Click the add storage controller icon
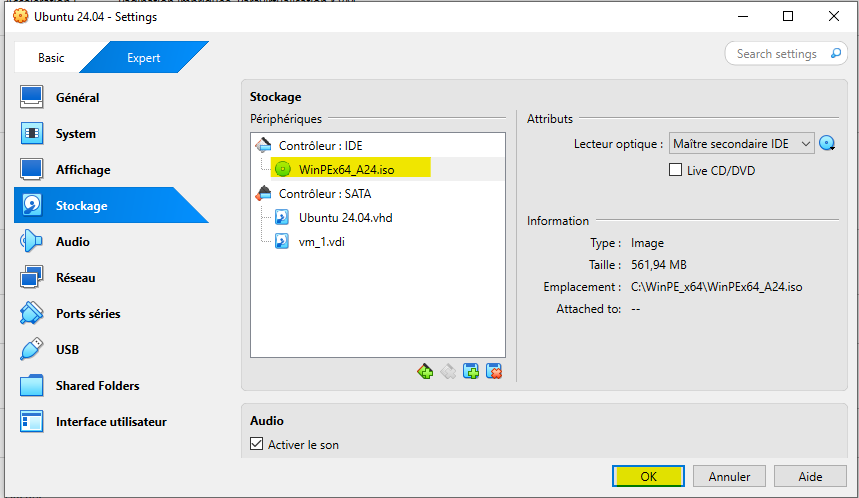 point(425,372)
